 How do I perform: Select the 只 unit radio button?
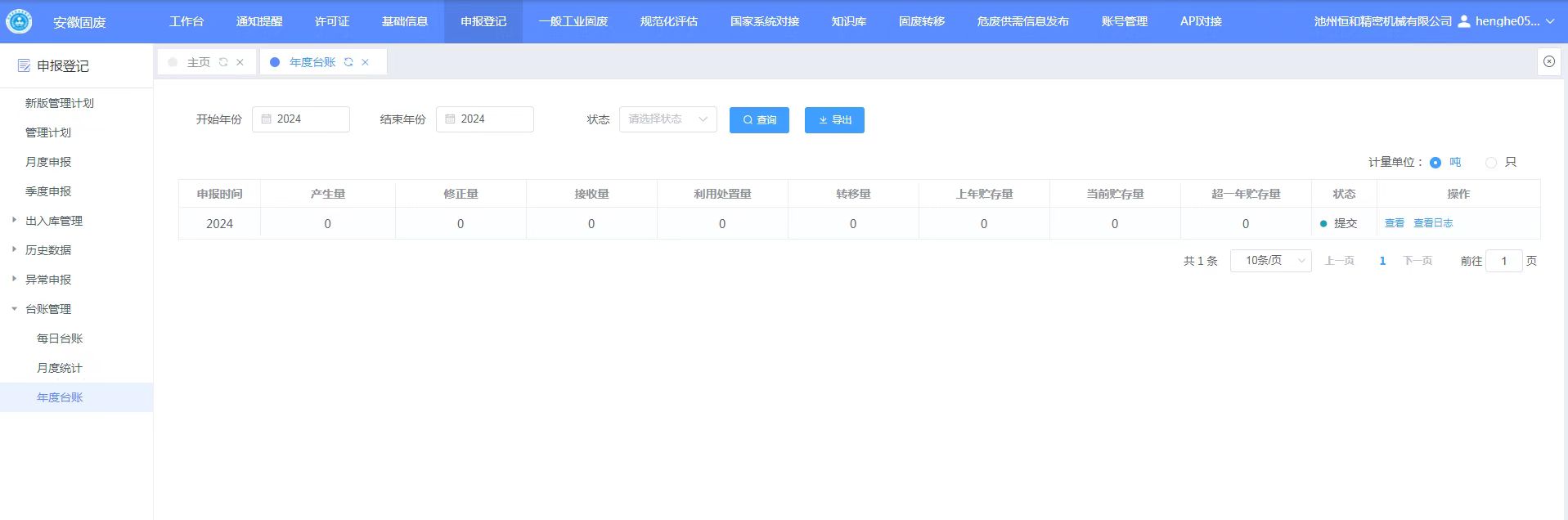click(1491, 163)
